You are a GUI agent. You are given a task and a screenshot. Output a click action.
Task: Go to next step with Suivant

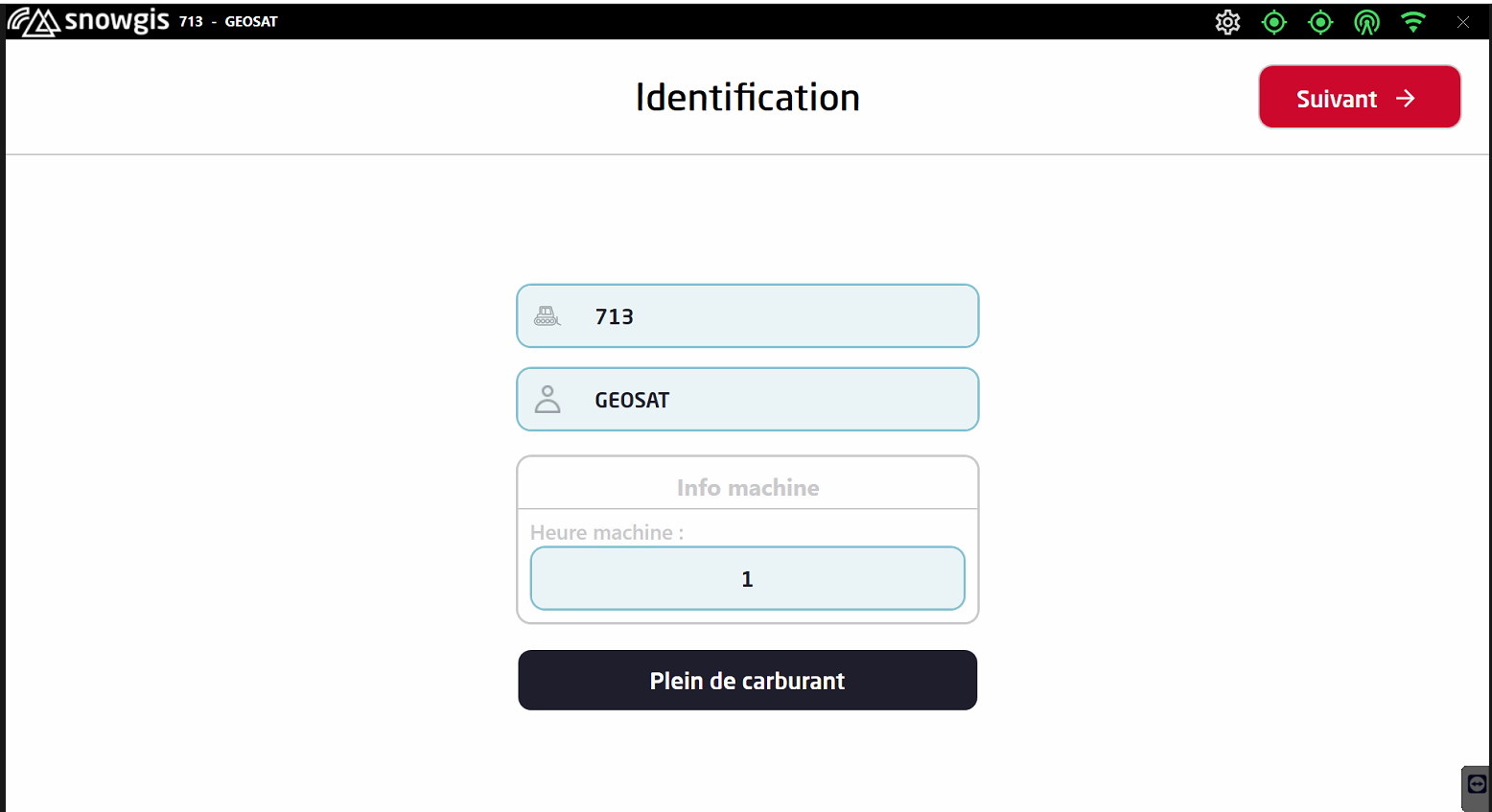click(1359, 98)
